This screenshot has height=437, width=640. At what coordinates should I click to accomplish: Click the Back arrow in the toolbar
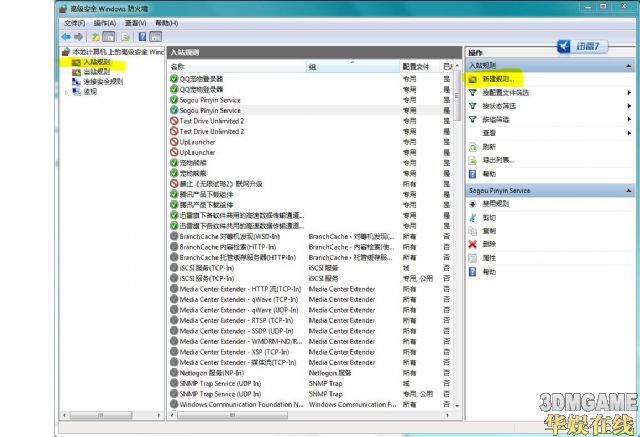pos(66,37)
